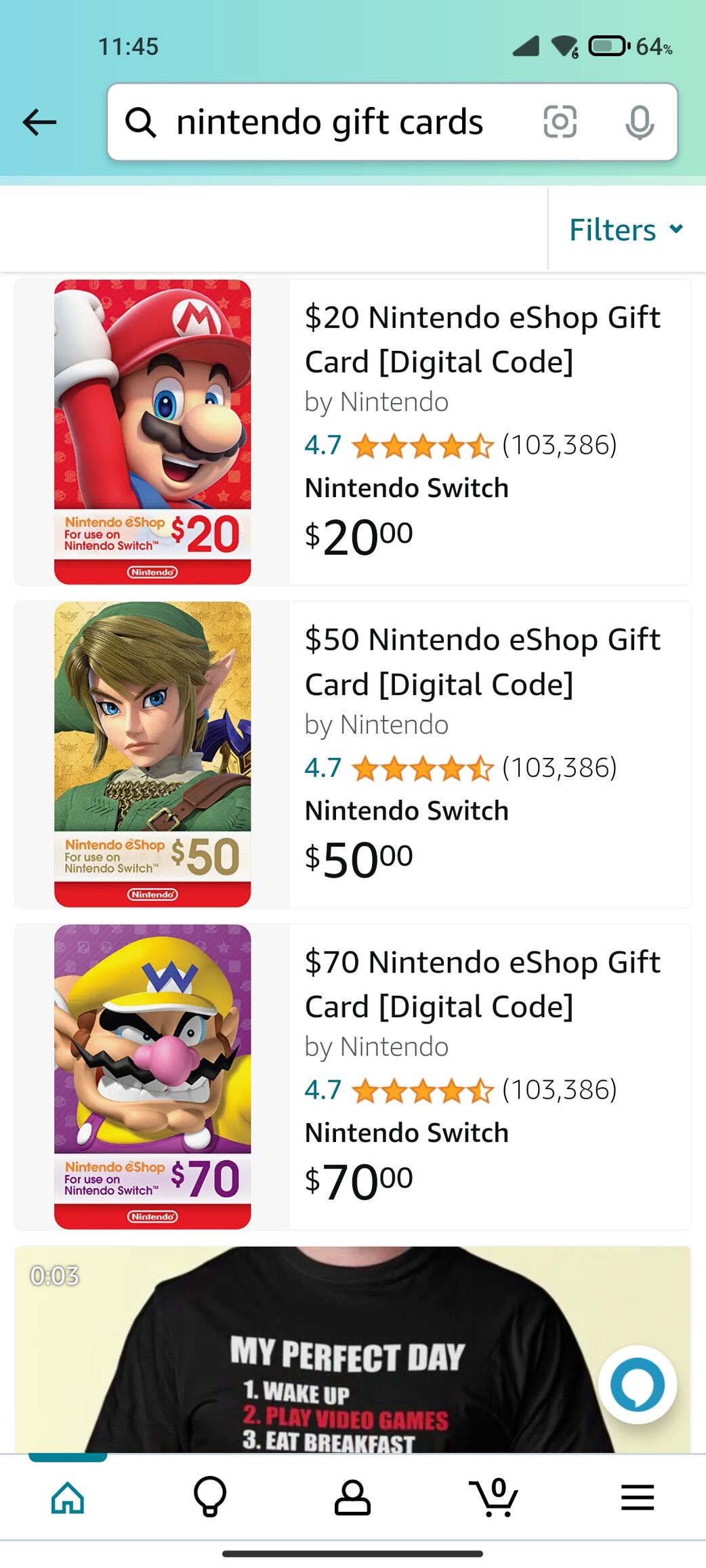Tap the Wario $70 card thumbnail

[x=152, y=1077]
